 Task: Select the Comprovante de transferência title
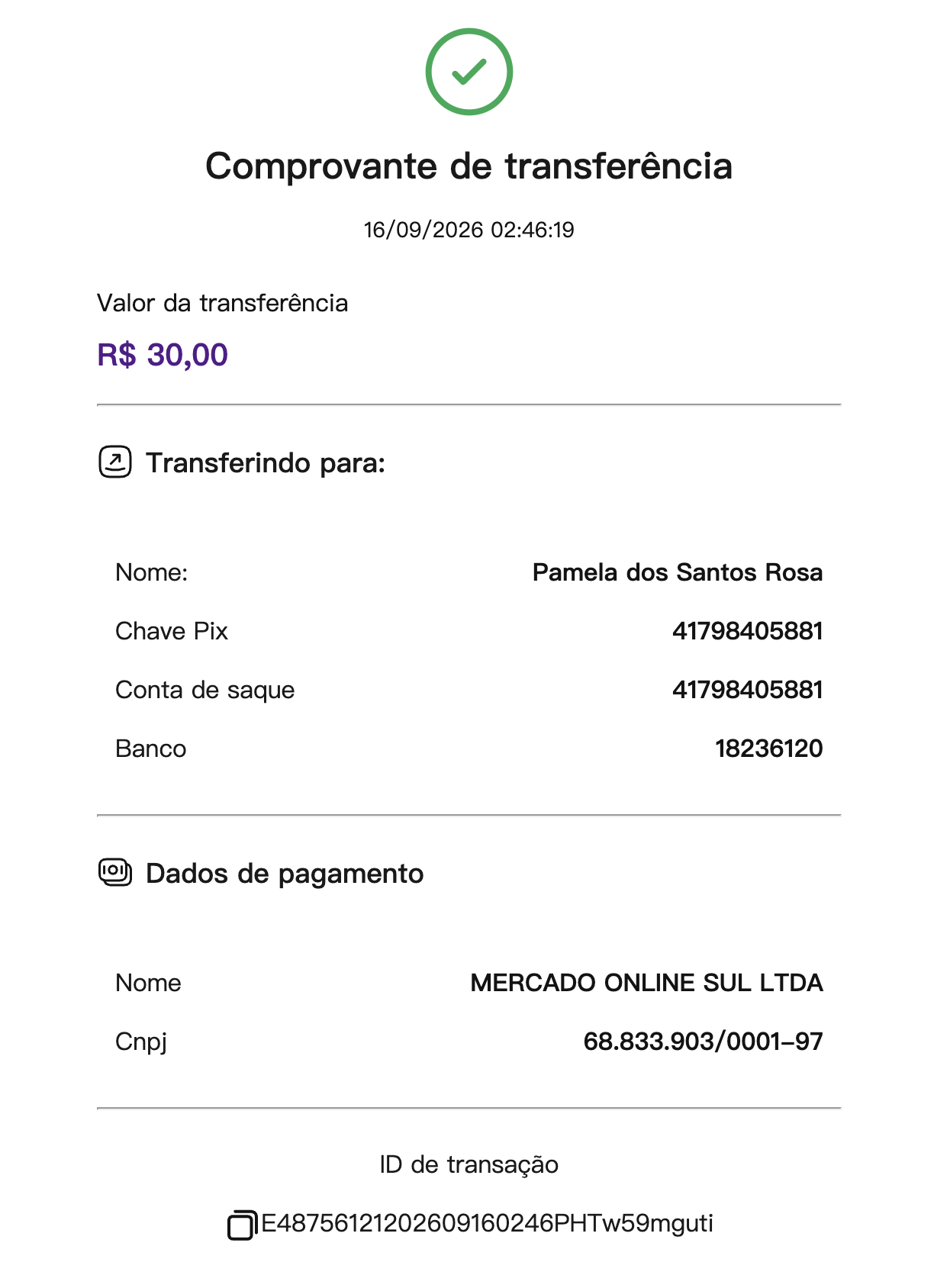click(469, 166)
